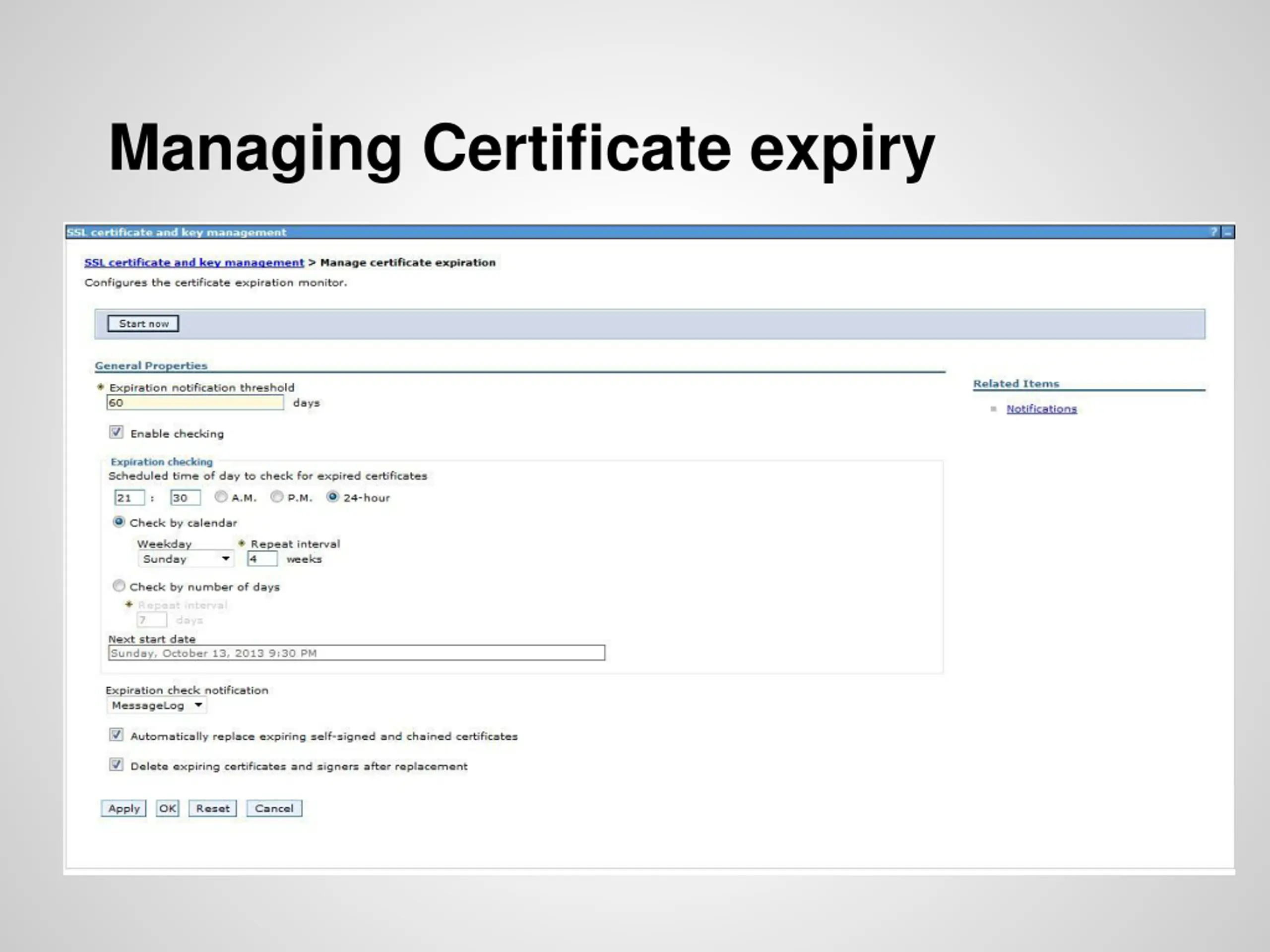Viewport: 1270px width, 952px height.
Task: Open Expiration check notification dropdown MessageLog
Action: pyautogui.click(x=156, y=705)
